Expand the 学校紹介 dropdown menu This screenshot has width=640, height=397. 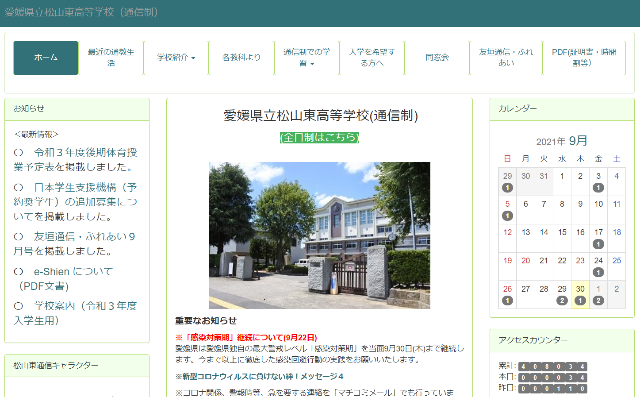click(176, 58)
